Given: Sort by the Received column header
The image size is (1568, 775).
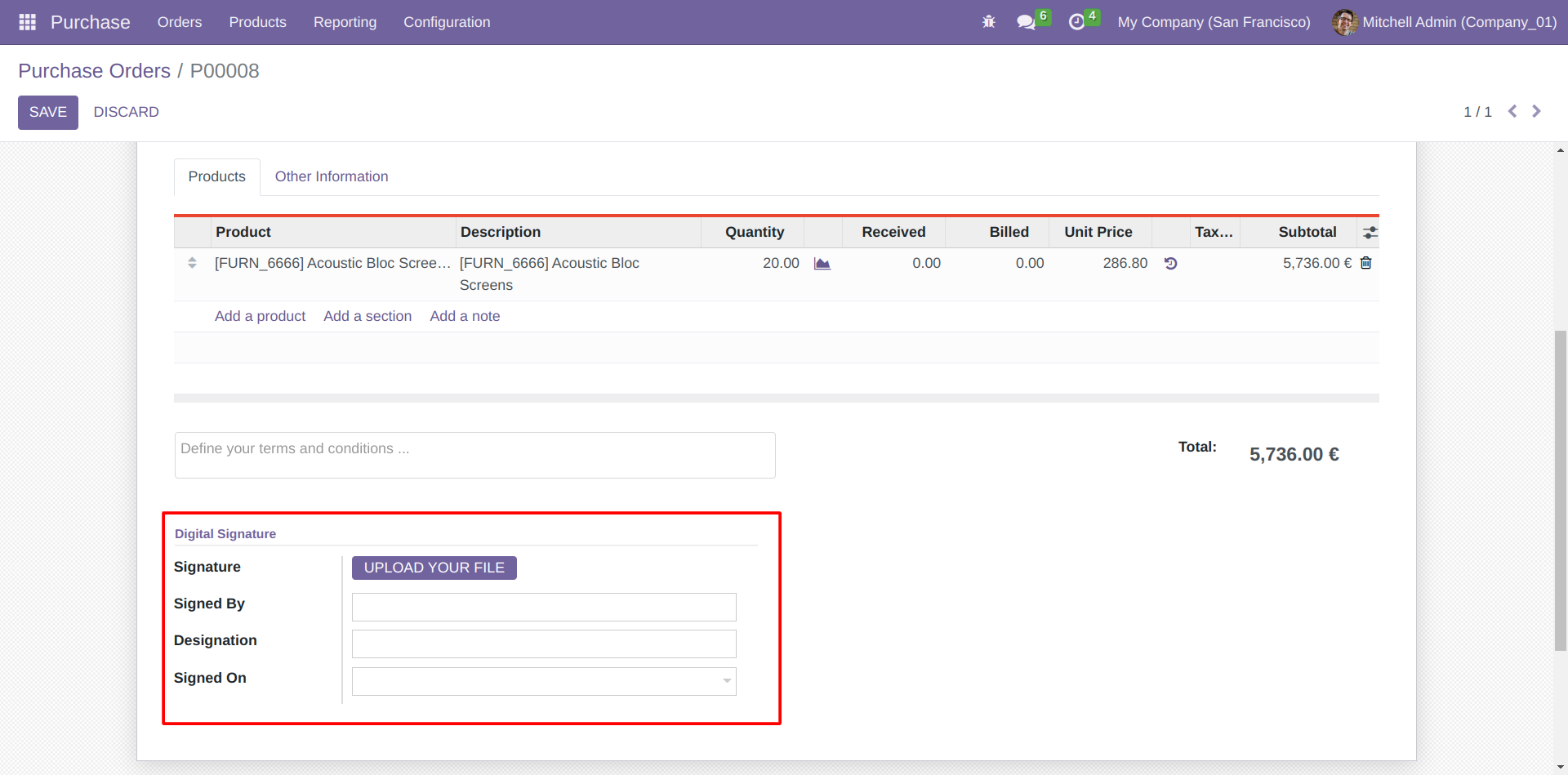Looking at the screenshot, I should (x=893, y=232).
